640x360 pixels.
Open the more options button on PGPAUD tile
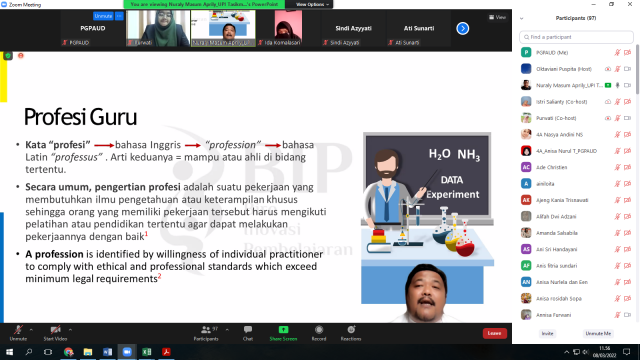[x=119, y=16]
